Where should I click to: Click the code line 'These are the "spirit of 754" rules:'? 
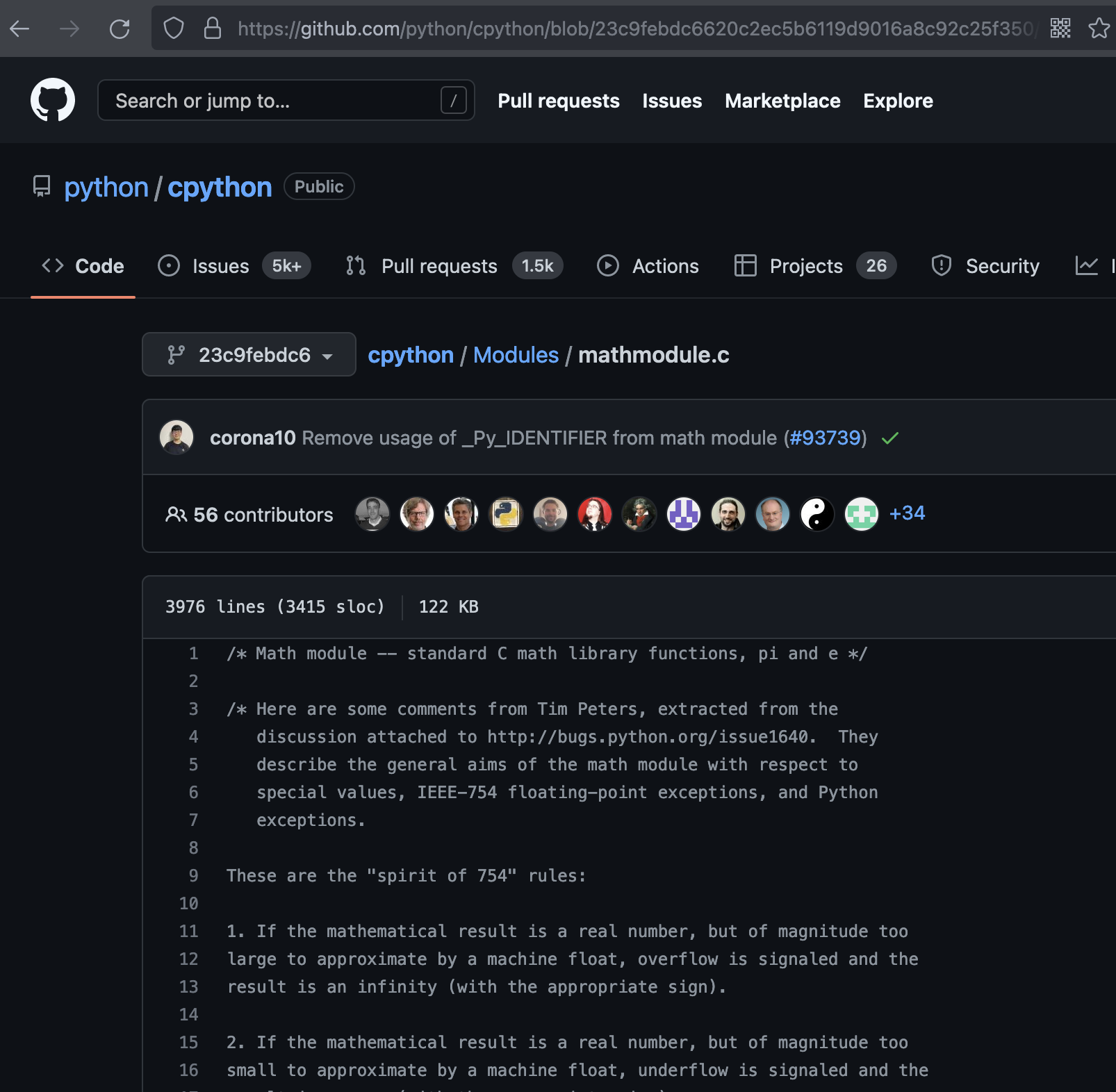click(407, 876)
